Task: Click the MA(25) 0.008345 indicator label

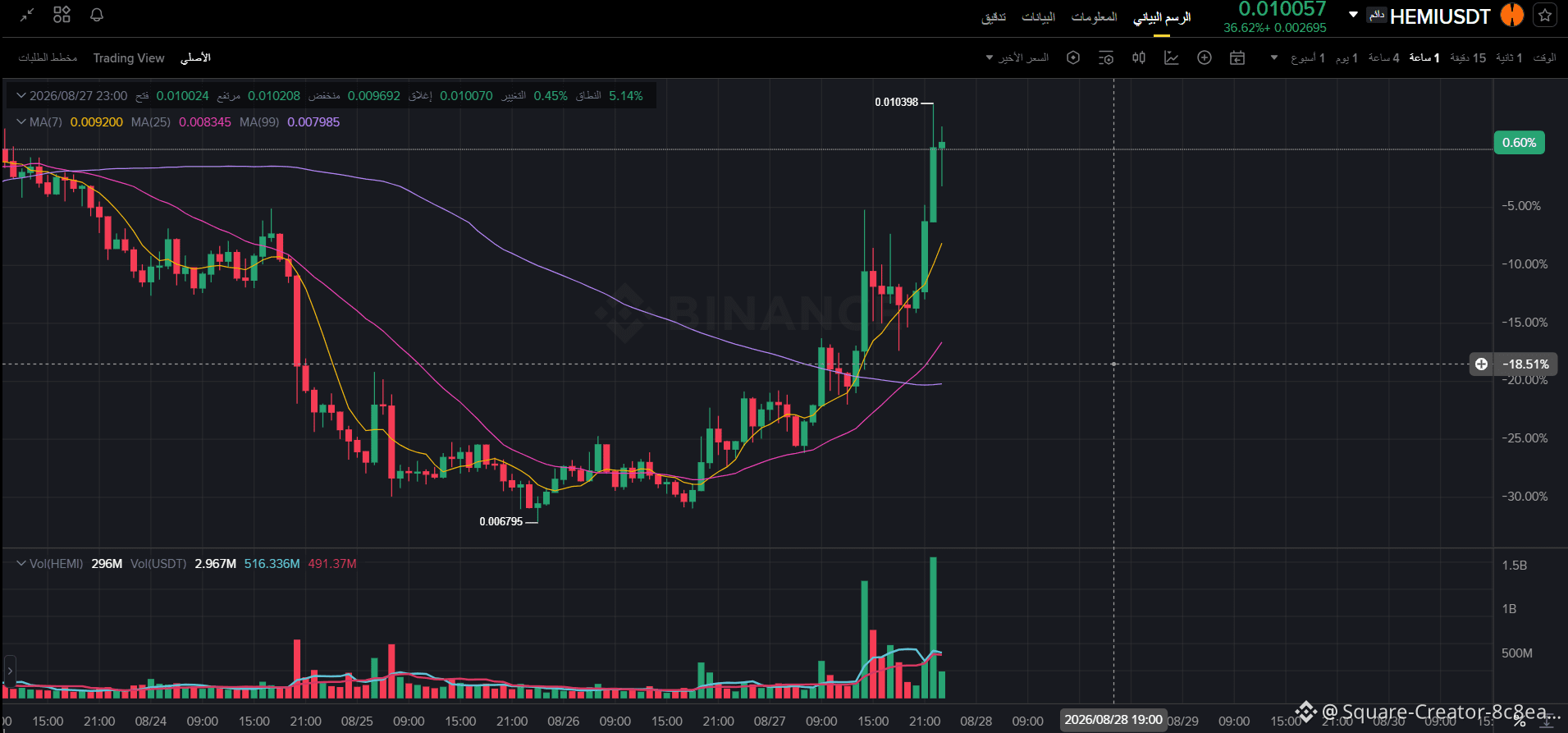Action: point(181,122)
